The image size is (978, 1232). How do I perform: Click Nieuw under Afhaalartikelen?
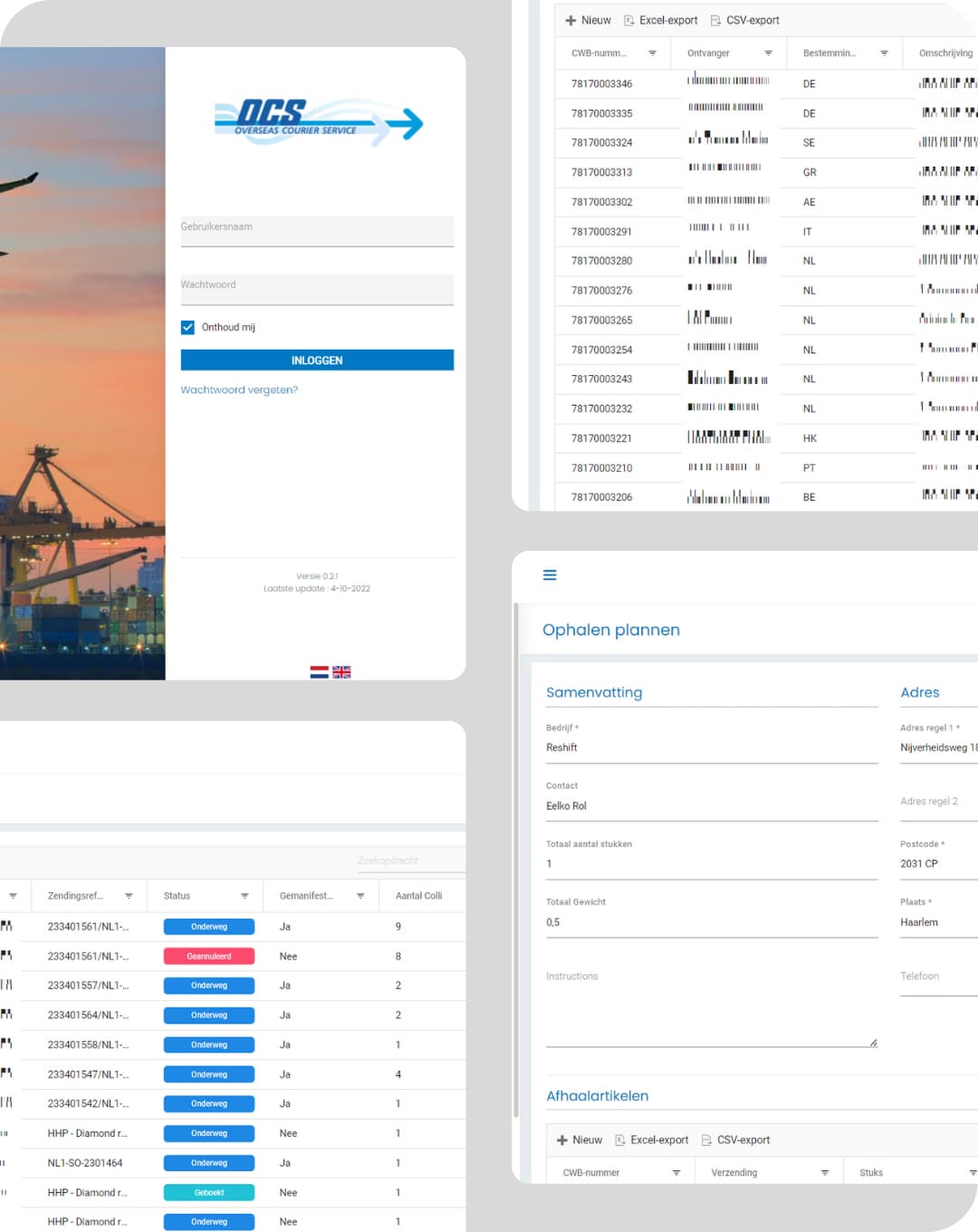(580, 1141)
